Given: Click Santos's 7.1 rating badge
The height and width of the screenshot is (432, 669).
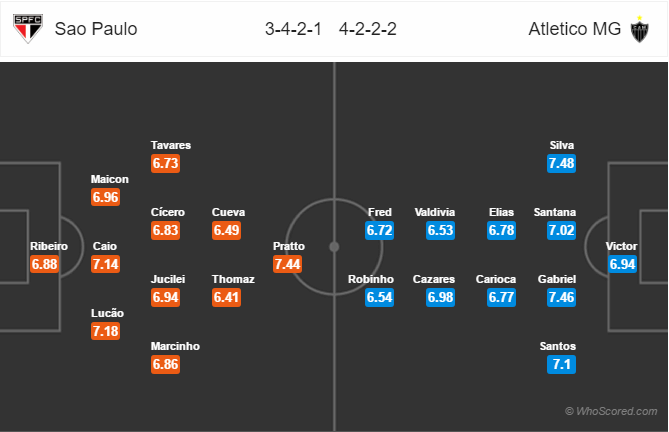Looking at the screenshot, I should click(561, 364).
